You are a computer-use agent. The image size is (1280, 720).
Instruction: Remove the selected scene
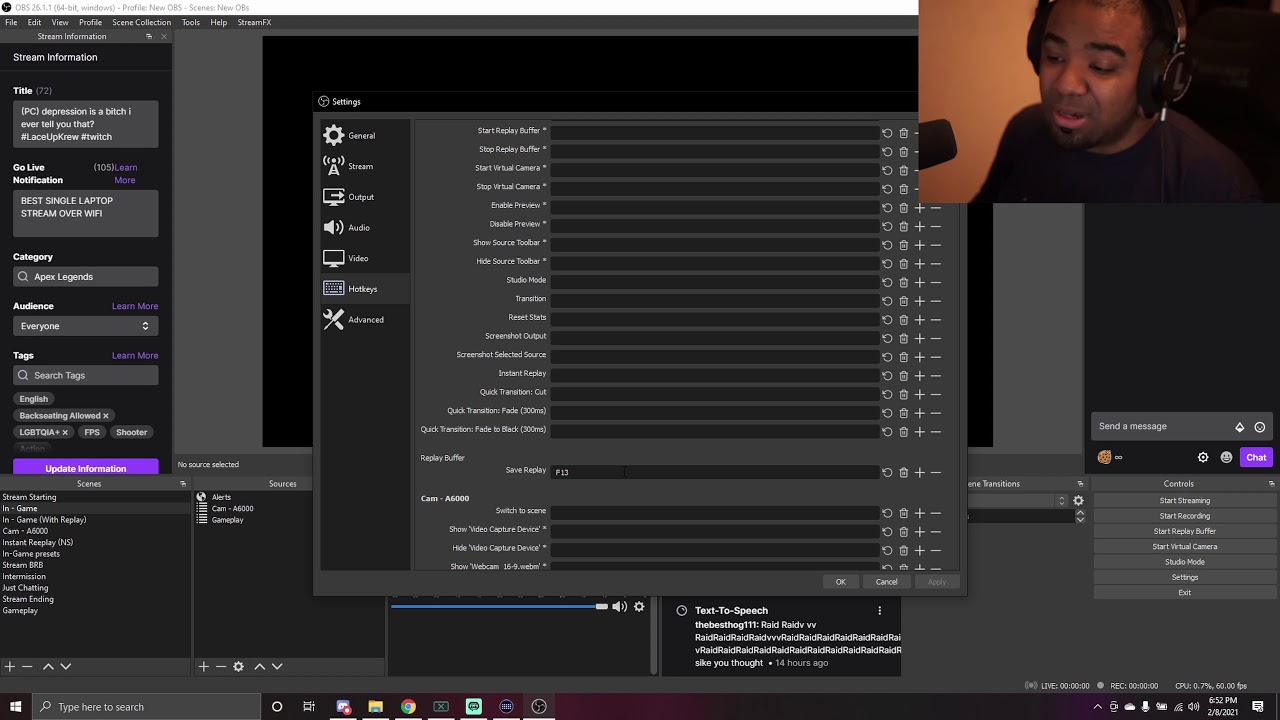coord(27,666)
